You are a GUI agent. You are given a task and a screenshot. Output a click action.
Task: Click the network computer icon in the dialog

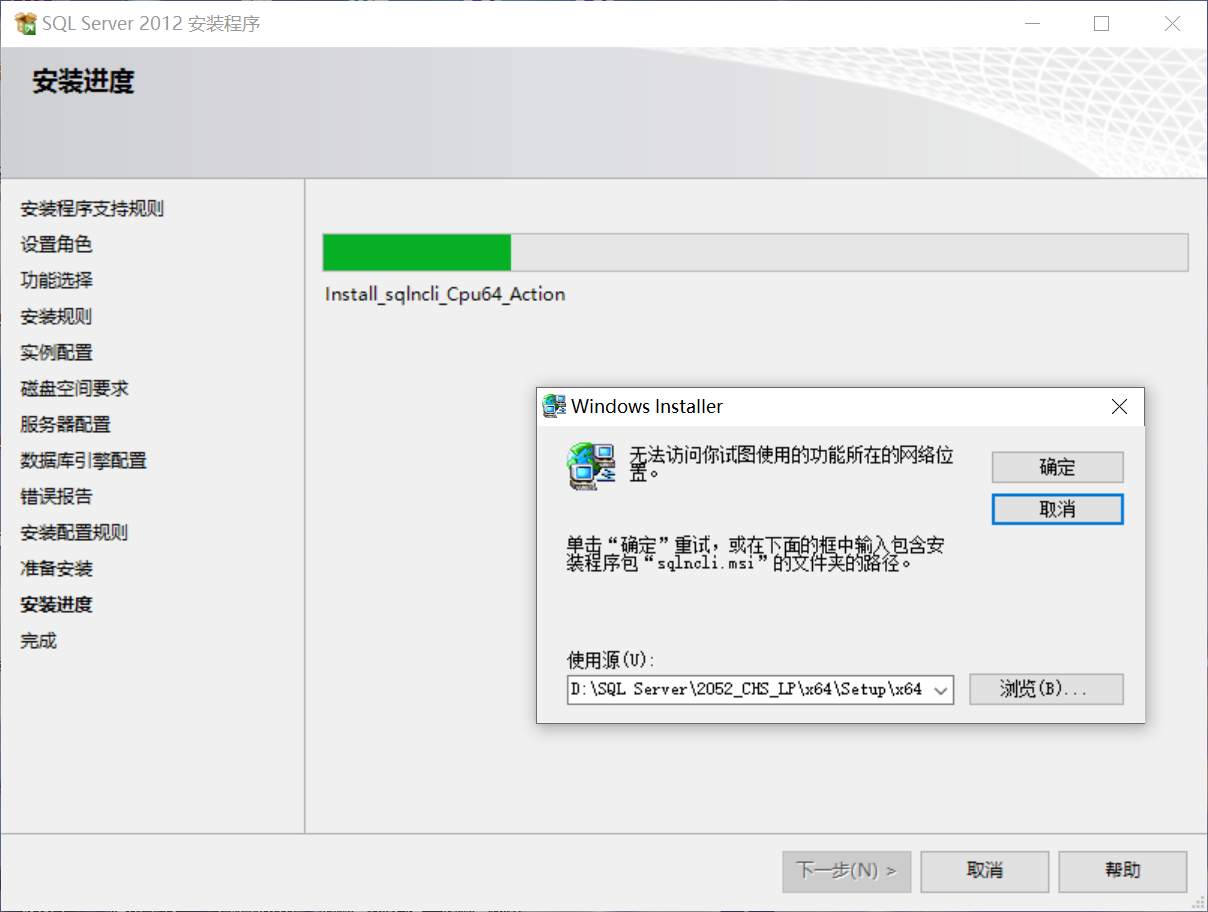(x=591, y=466)
